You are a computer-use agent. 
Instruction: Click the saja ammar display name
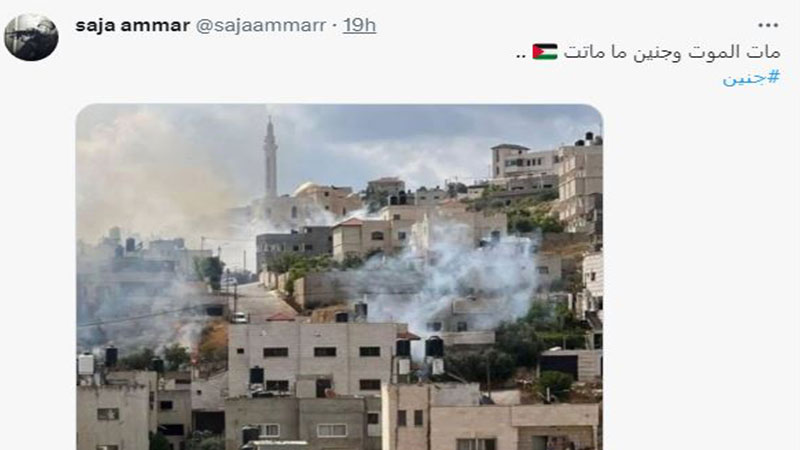click(x=133, y=25)
